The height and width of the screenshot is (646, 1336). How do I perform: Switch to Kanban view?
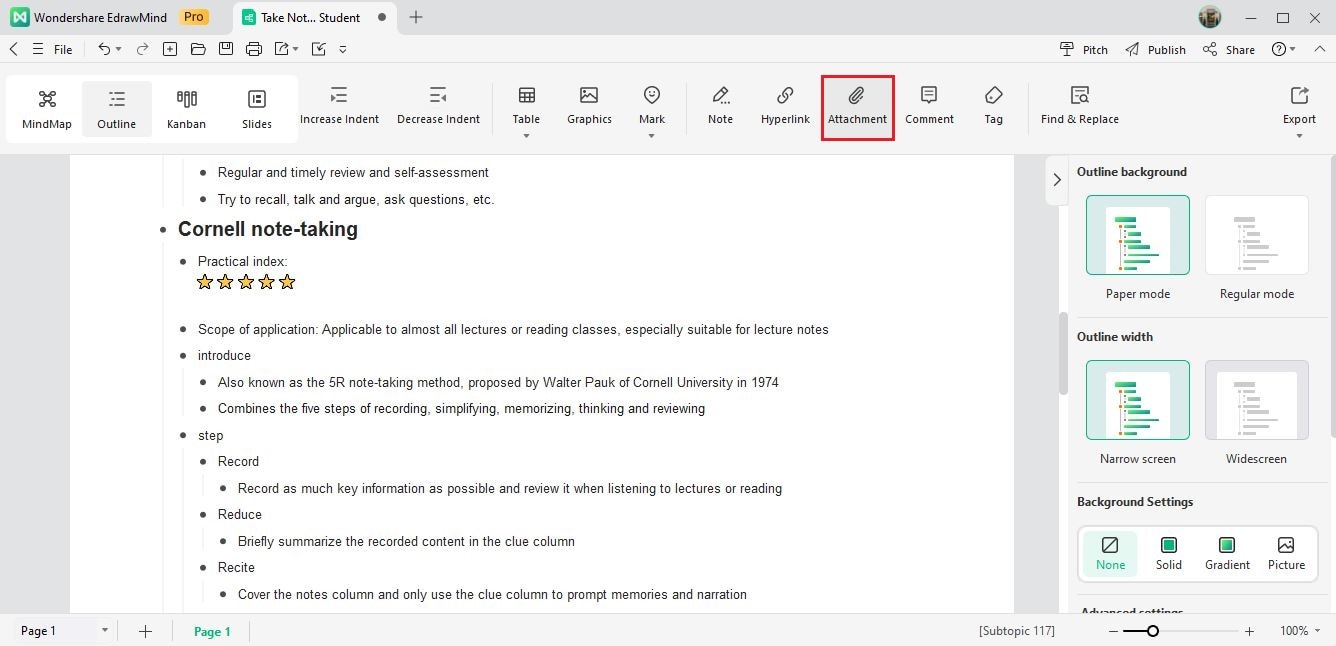pos(186,108)
